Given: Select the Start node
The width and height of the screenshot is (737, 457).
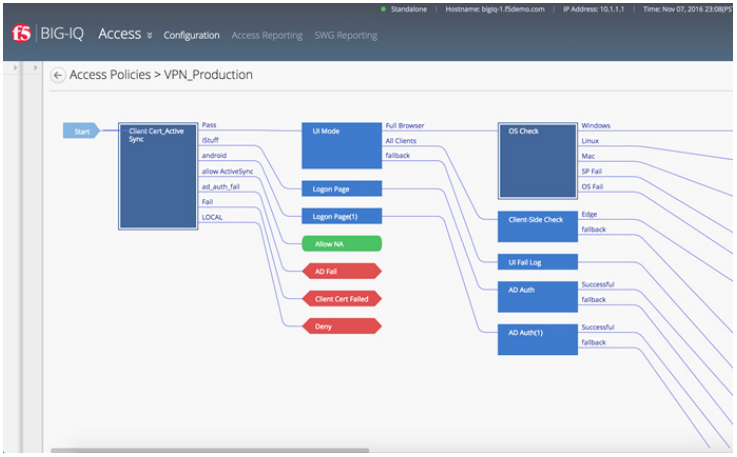Looking at the screenshot, I should tap(81, 131).
